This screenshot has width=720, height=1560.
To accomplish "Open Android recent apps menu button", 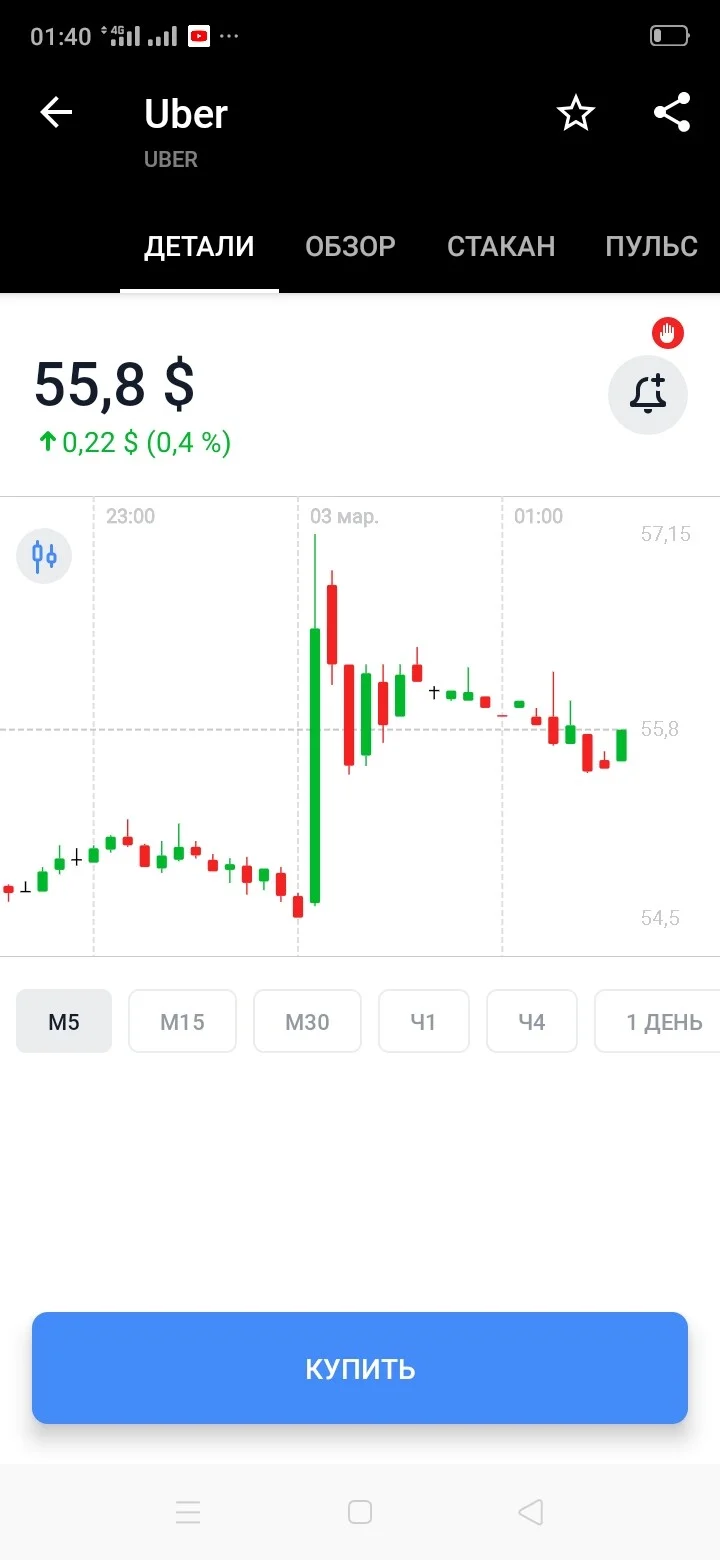I will 188,1512.
